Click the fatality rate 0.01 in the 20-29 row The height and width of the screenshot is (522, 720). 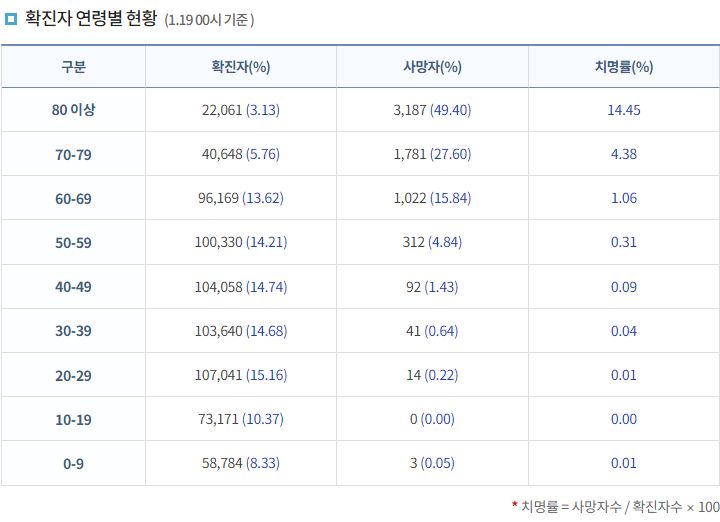624,375
